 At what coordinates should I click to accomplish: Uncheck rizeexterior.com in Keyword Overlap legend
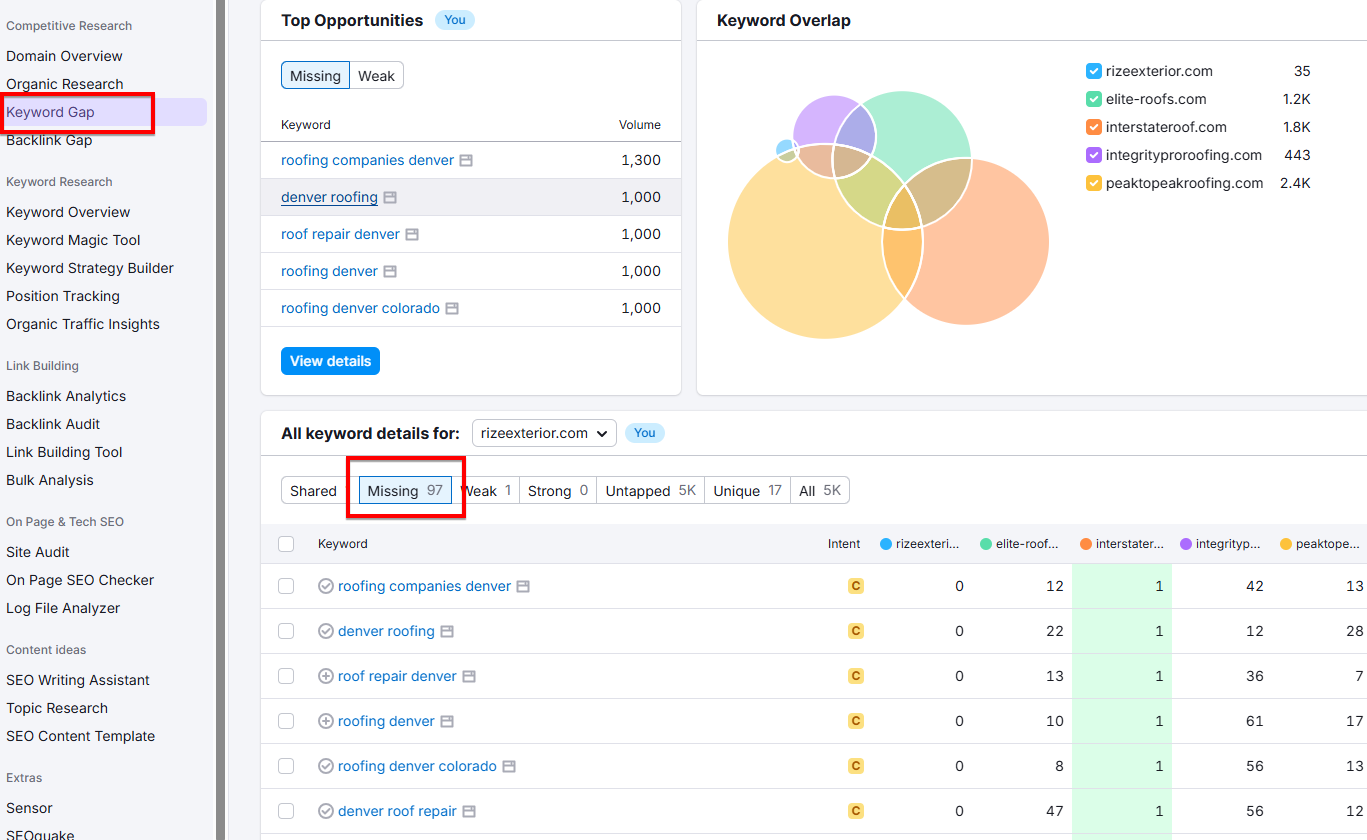1094,71
